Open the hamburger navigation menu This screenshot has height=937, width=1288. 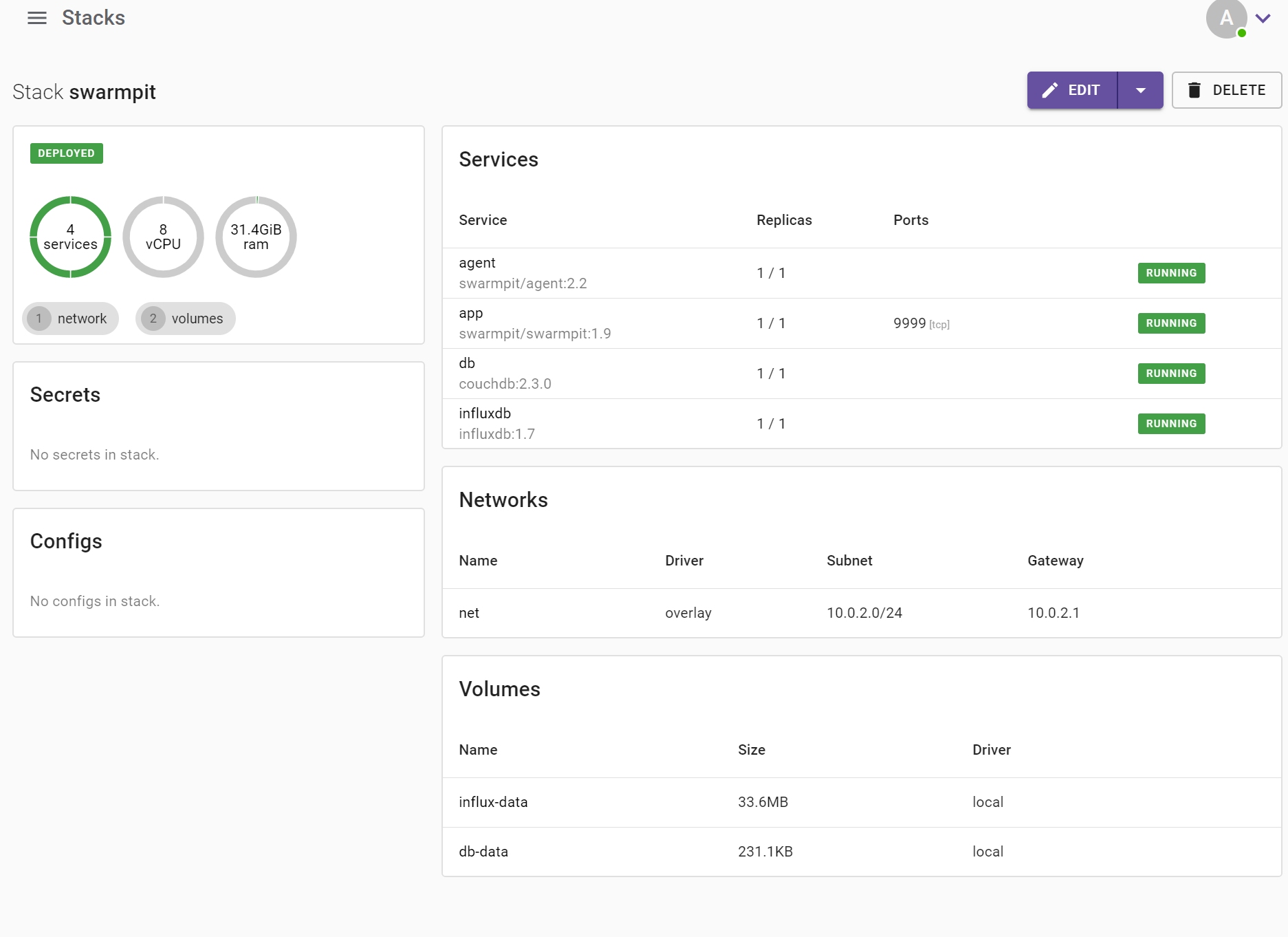click(x=37, y=18)
